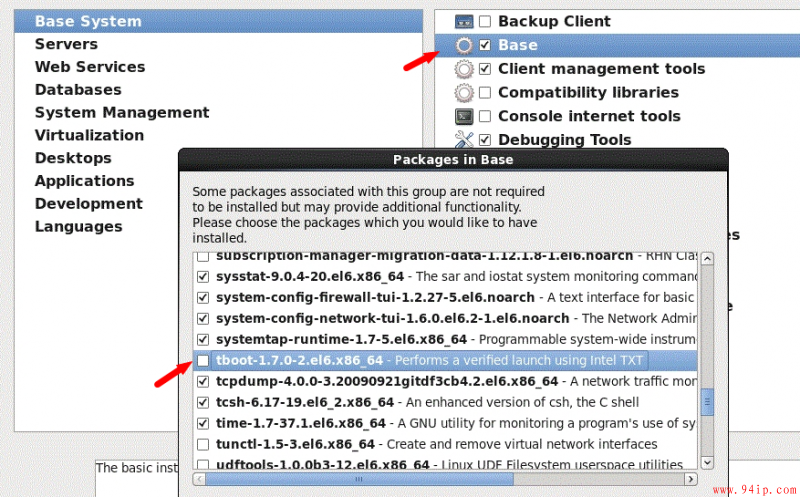The width and height of the screenshot is (800, 497).
Task: Select the Base System category
Action: 218,21
